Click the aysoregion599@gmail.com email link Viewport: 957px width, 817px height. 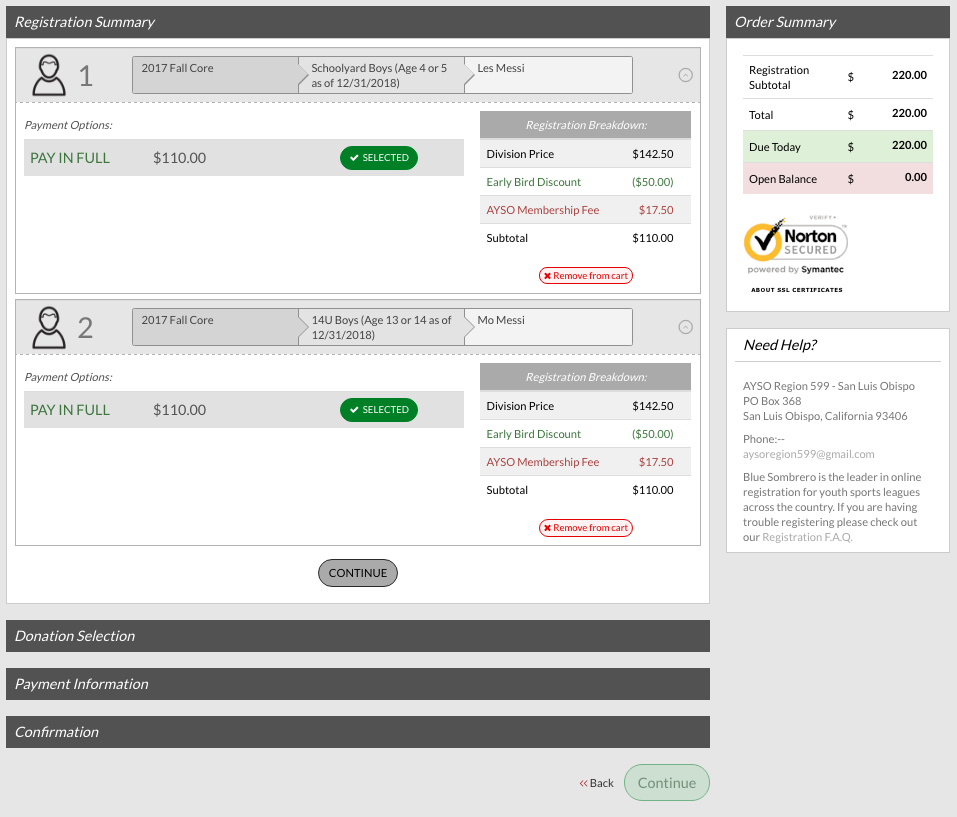808,454
